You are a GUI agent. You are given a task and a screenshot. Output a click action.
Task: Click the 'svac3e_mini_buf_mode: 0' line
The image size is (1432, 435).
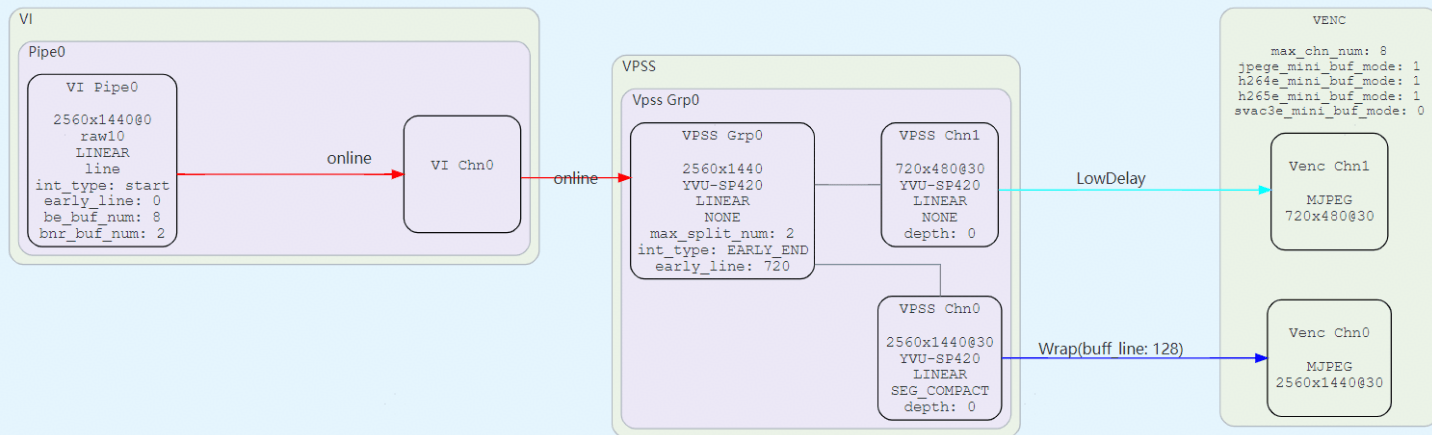(1328, 110)
